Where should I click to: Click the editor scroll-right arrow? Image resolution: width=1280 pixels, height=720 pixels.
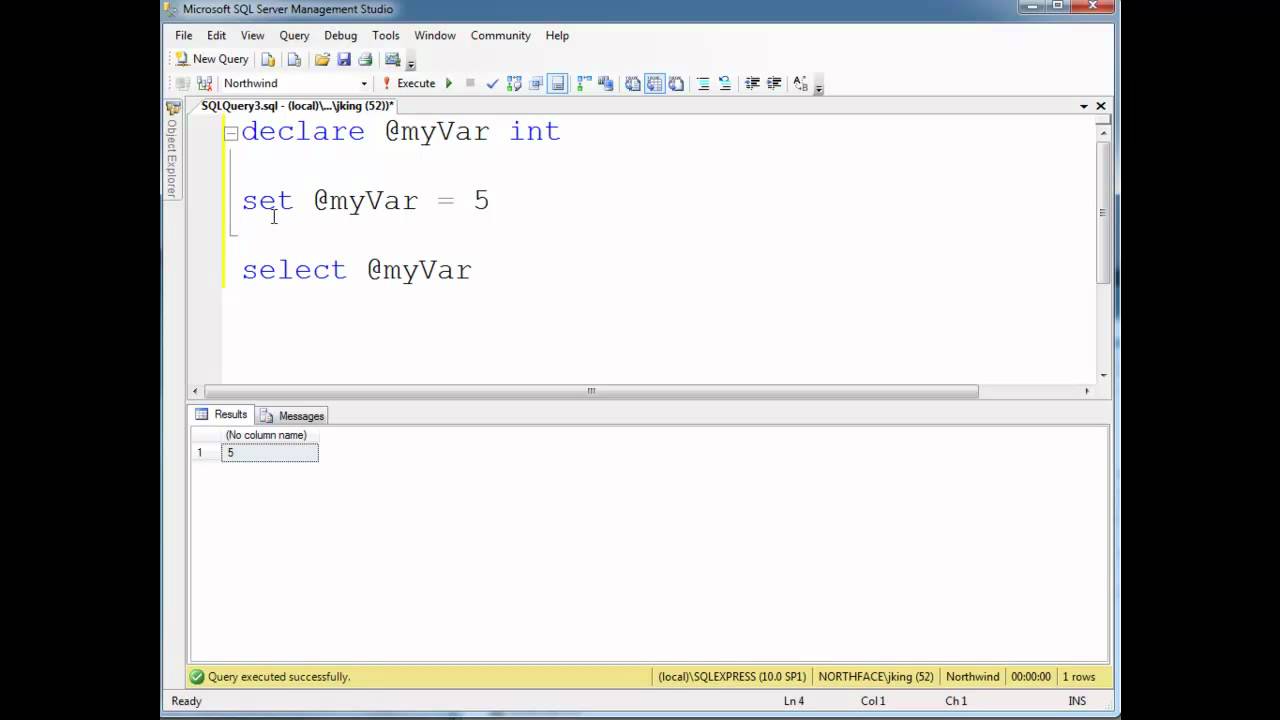pos(1087,391)
